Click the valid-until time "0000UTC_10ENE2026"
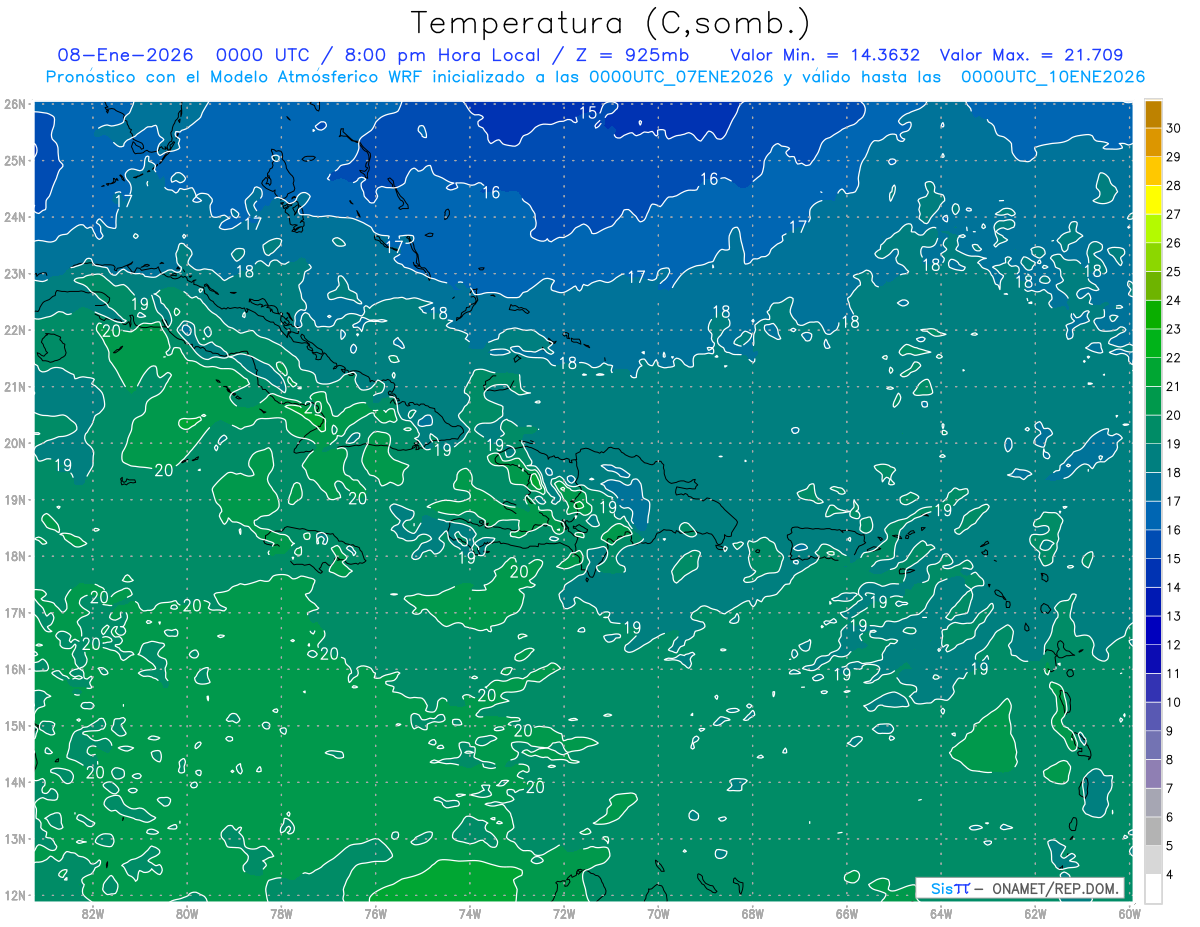Viewport: 1200px width, 927px height. click(x=1053, y=77)
